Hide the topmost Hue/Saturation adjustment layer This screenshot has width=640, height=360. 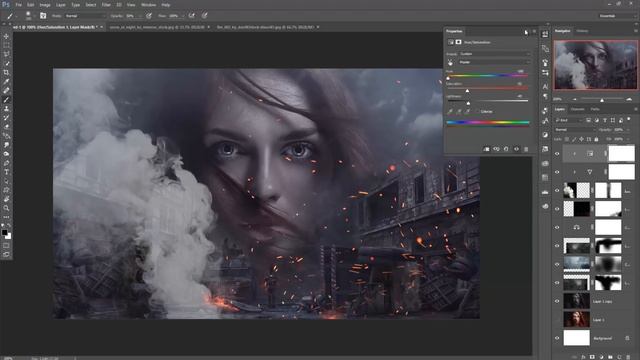click(557, 154)
